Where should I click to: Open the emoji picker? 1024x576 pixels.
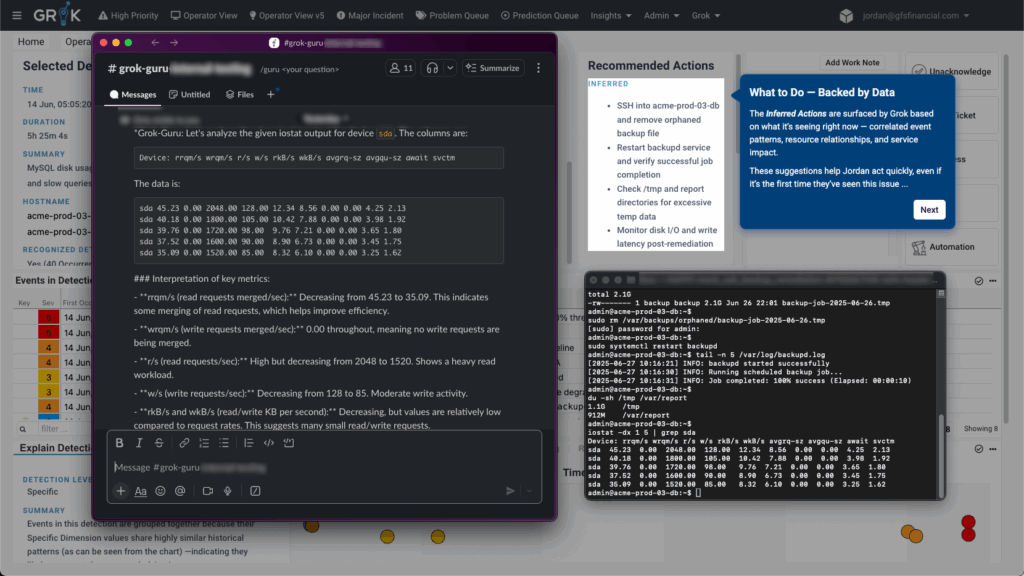160,491
